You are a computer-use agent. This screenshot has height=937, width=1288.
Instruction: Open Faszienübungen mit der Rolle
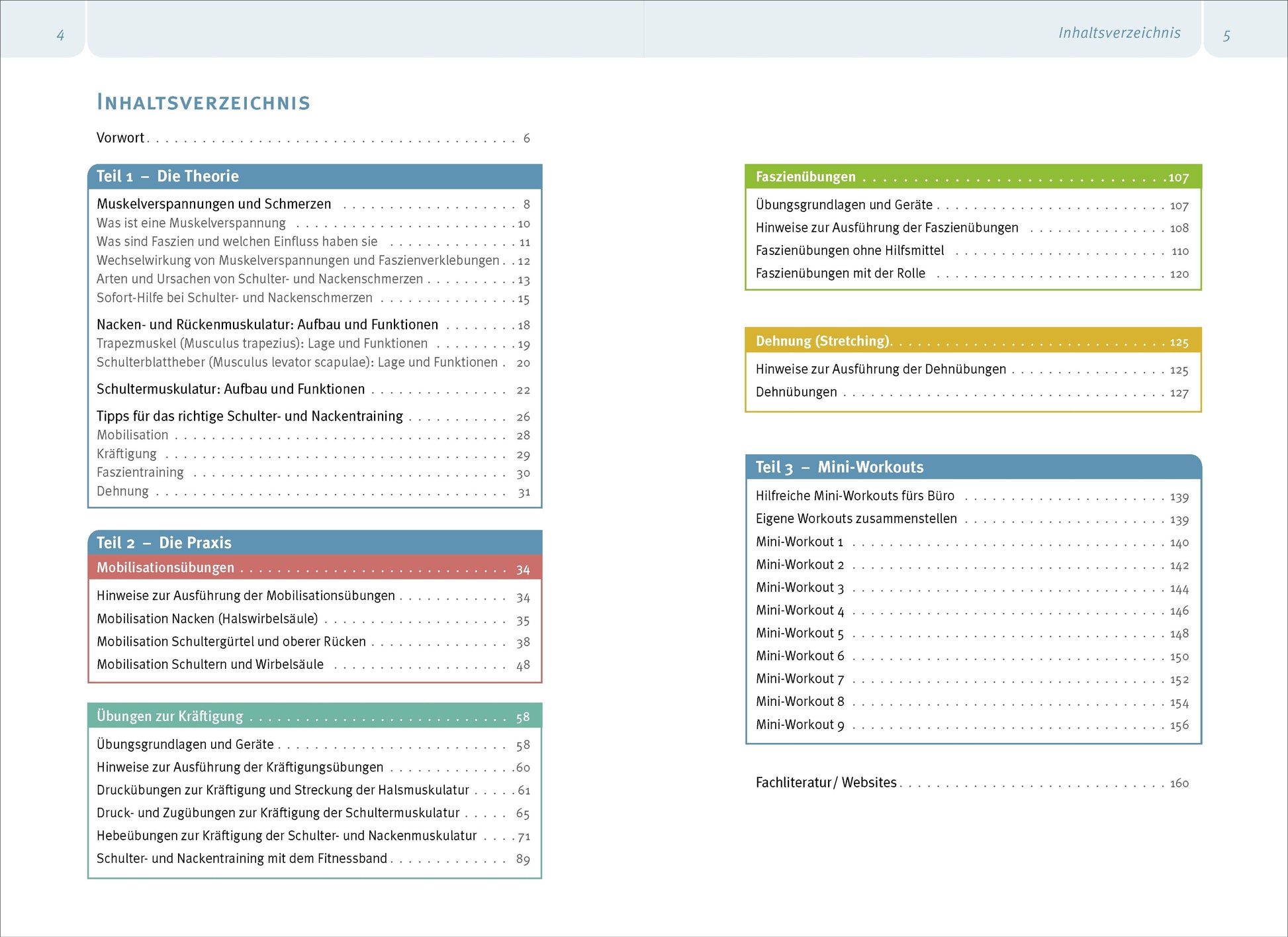(x=840, y=273)
